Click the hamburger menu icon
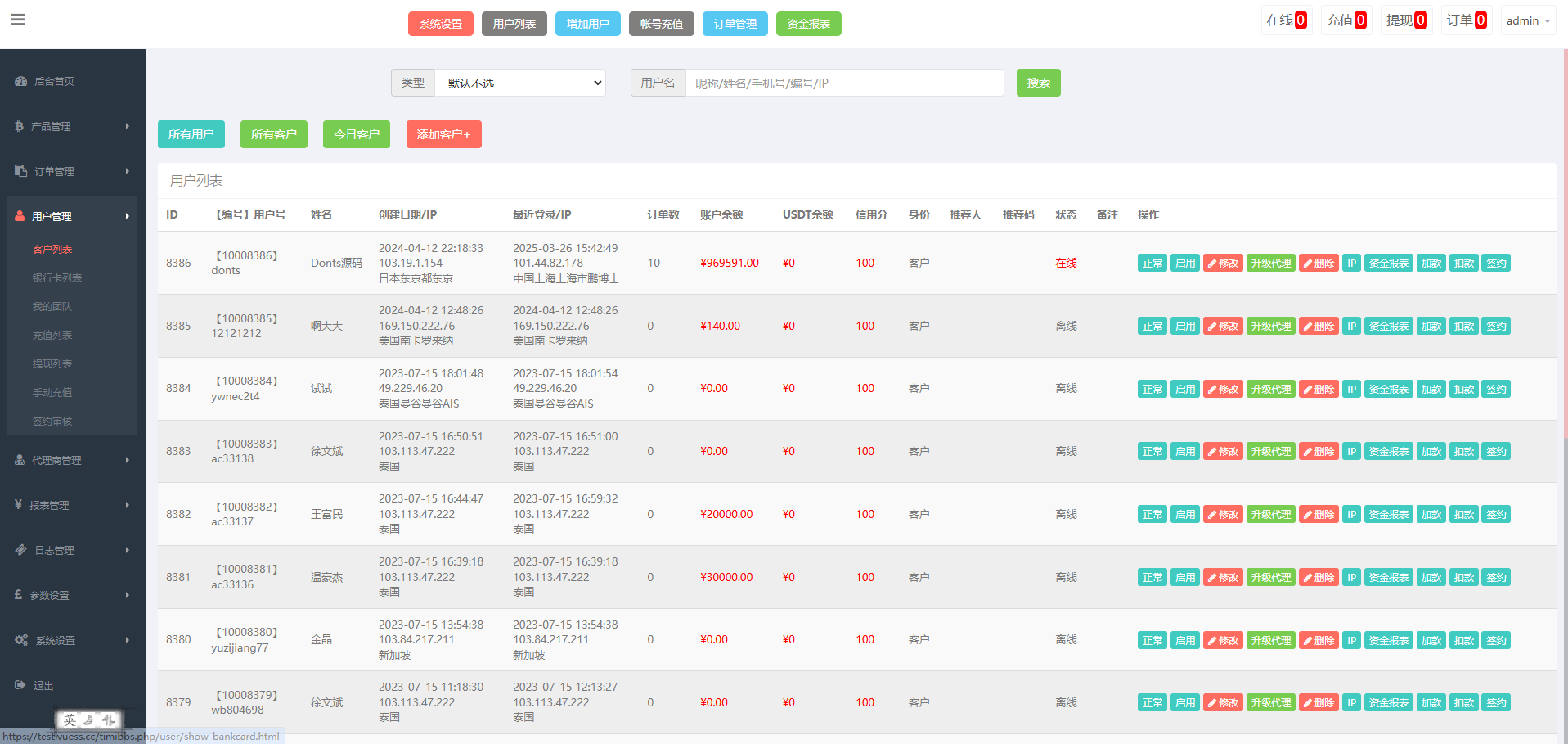 tap(17, 20)
